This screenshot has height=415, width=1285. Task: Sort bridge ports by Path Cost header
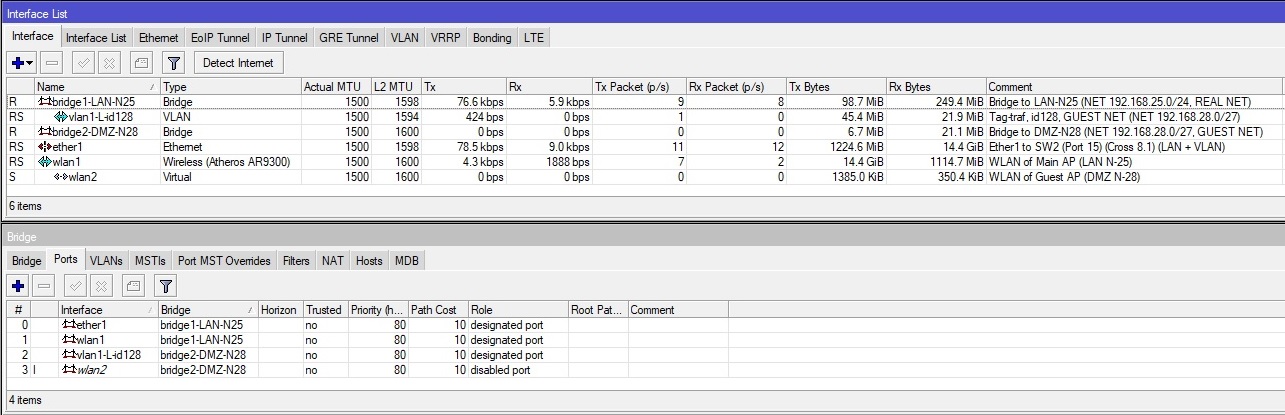438,310
